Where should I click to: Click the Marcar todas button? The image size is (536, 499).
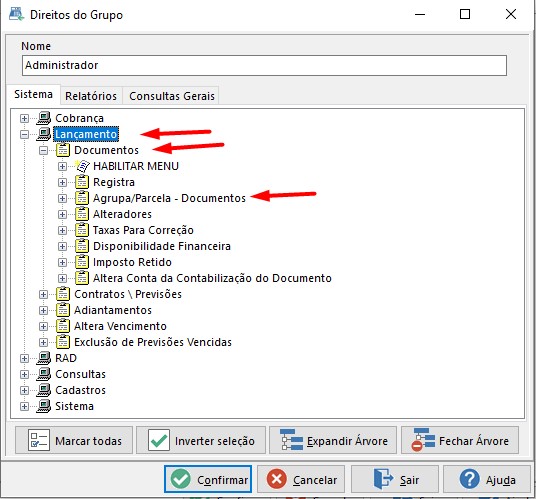(x=74, y=441)
